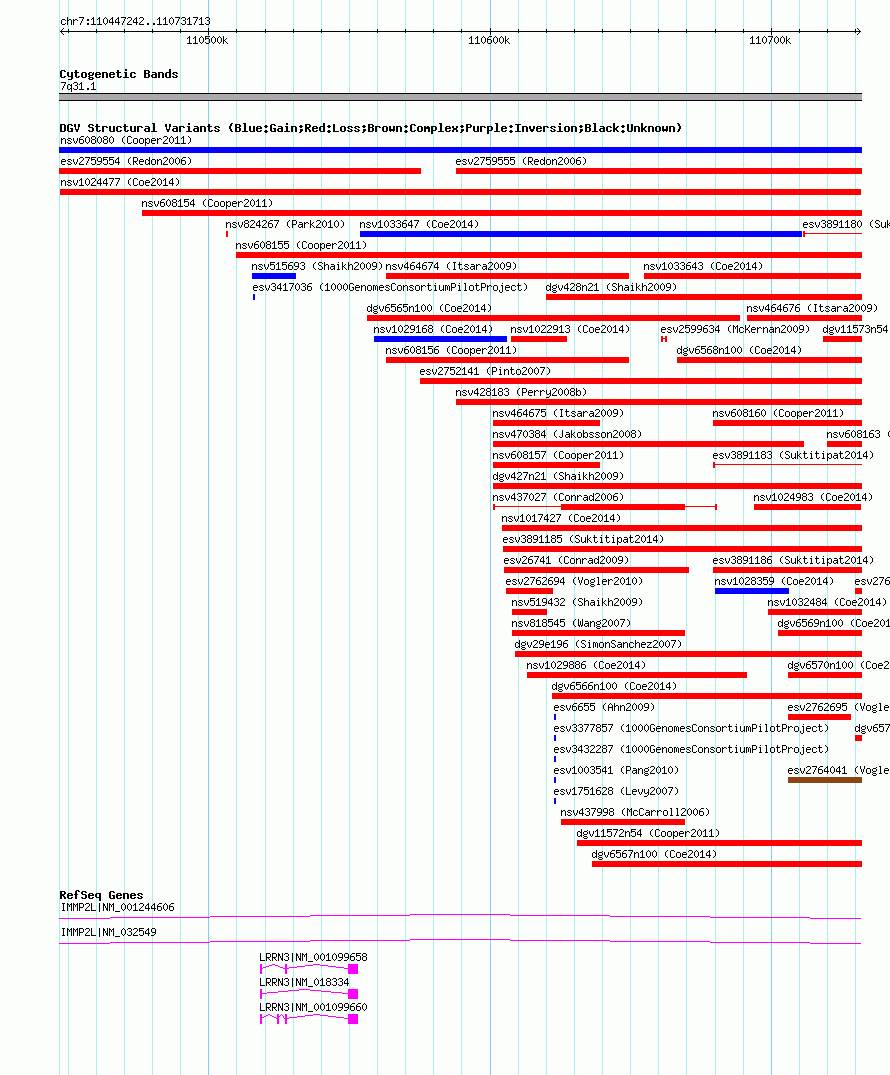Select nsv608155 (Cooper2011) label
This screenshot has height=1075, width=890.
(301, 245)
